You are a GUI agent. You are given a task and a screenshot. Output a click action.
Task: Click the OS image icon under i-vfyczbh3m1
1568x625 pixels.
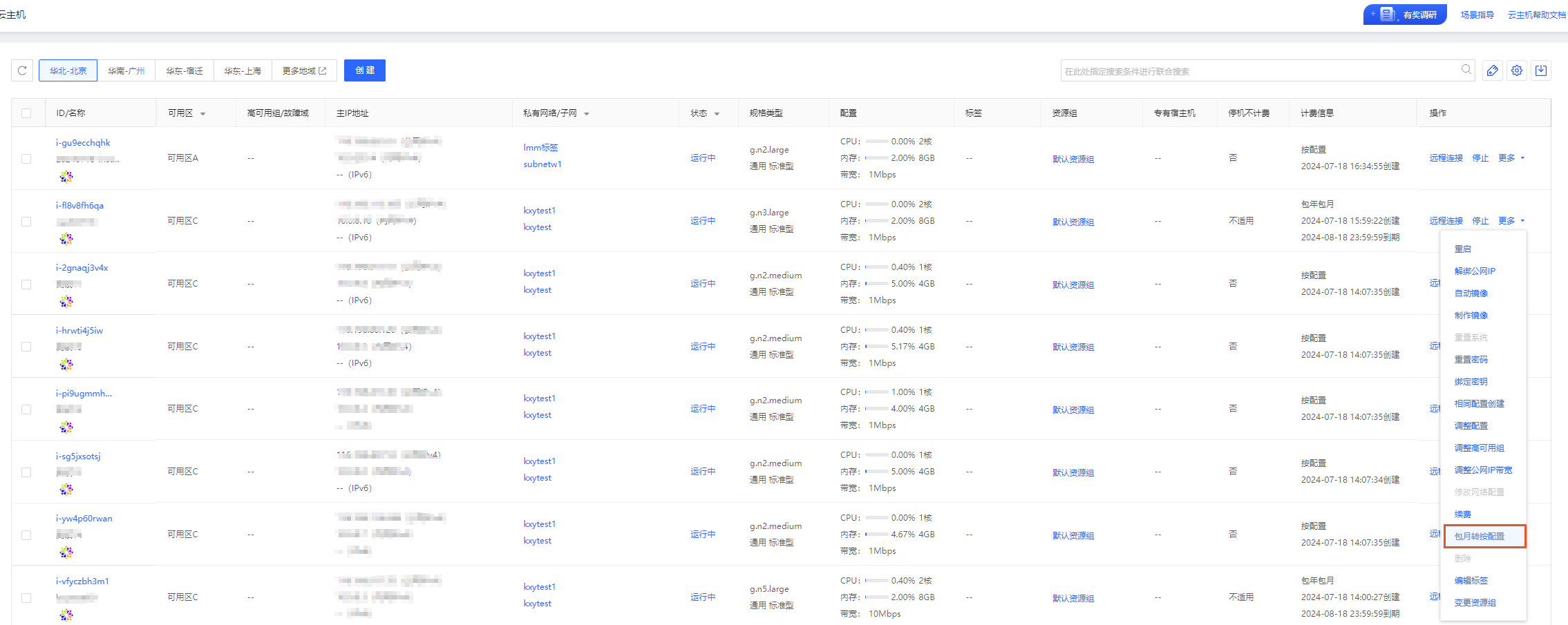pos(66,615)
